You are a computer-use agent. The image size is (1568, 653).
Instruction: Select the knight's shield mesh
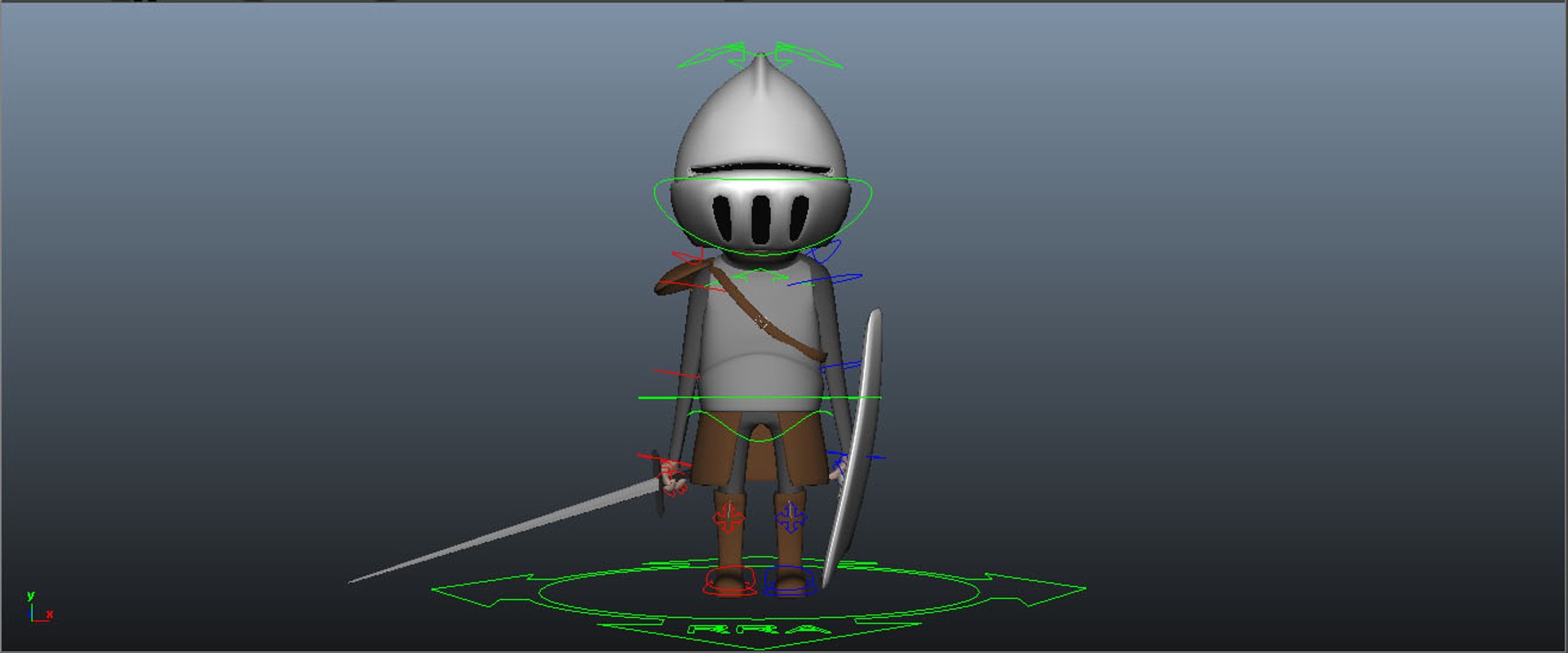(x=853, y=447)
